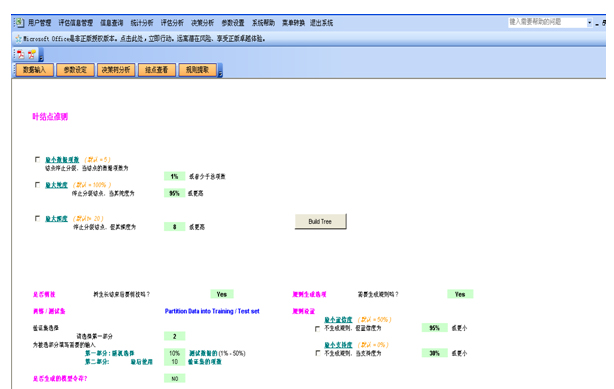The image size is (614, 389).
Task: Click the 结点查看 toolbar button
Action: (x=157, y=70)
